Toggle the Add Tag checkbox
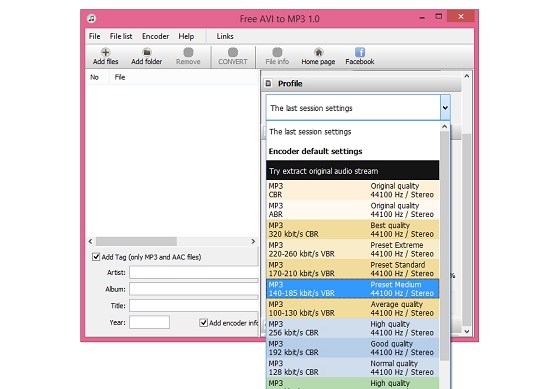This screenshot has width=550, height=389. [x=96, y=257]
